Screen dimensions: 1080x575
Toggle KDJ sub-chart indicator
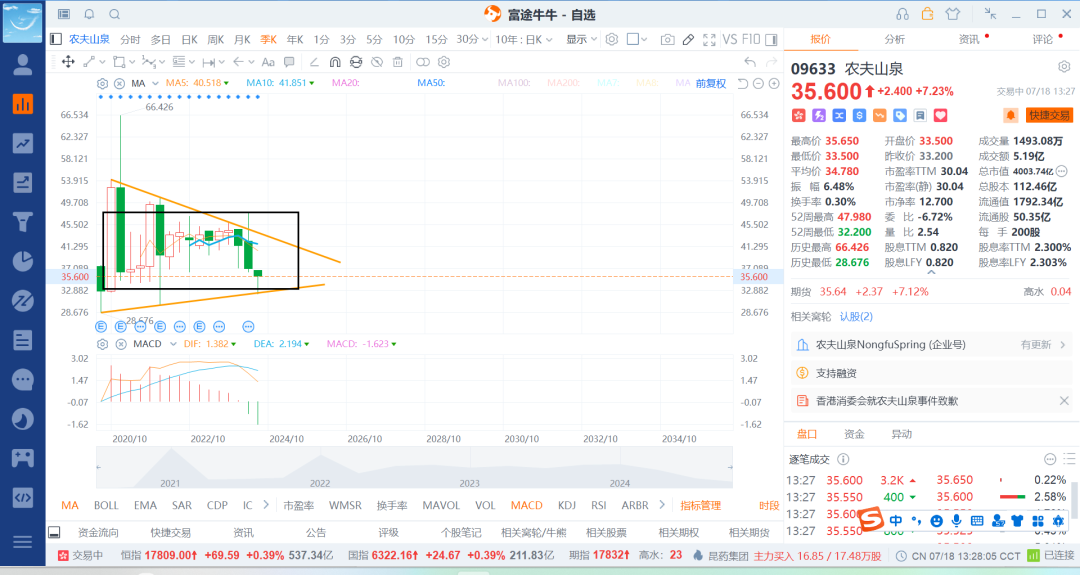pyautogui.click(x=567, y=505)
